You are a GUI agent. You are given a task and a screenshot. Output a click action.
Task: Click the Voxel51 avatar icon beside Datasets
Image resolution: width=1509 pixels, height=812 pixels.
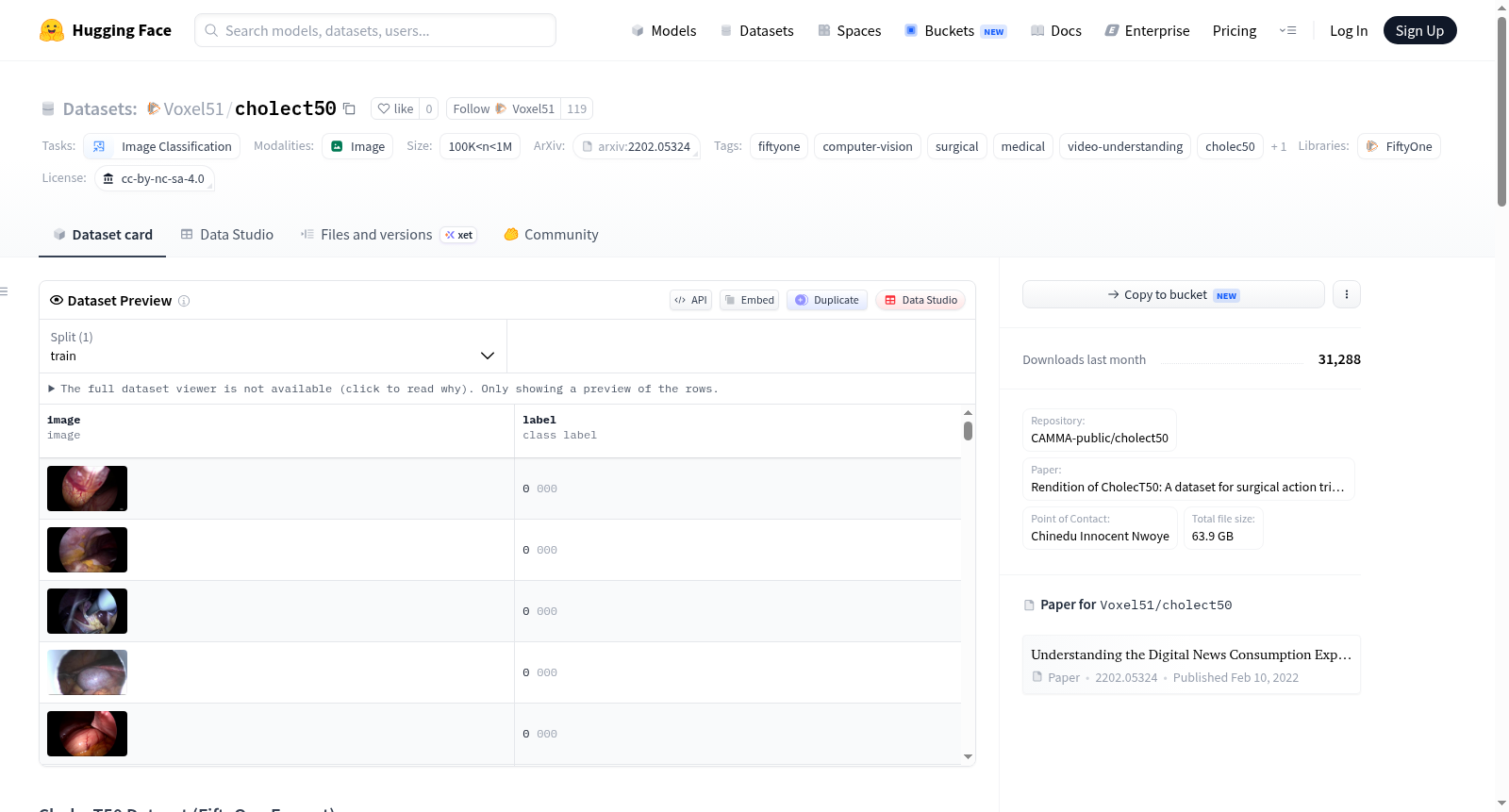154,108
